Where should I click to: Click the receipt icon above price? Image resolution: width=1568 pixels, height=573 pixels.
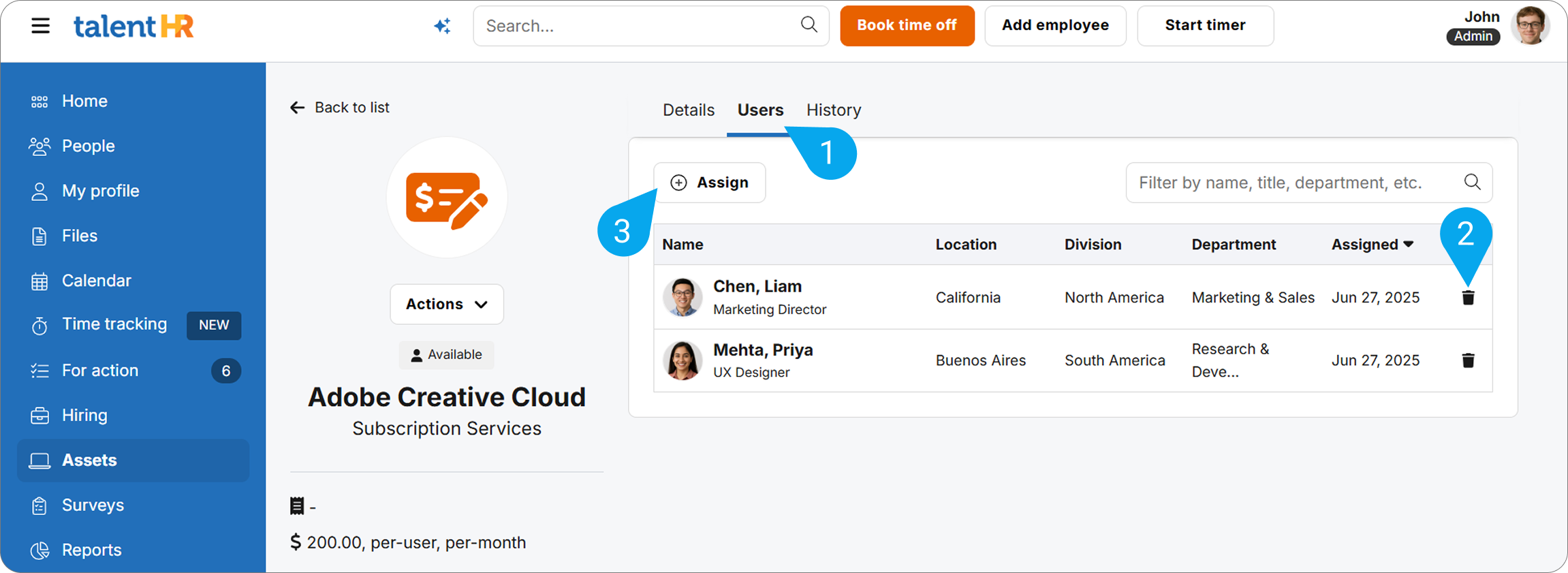click(x=297, y=506)
